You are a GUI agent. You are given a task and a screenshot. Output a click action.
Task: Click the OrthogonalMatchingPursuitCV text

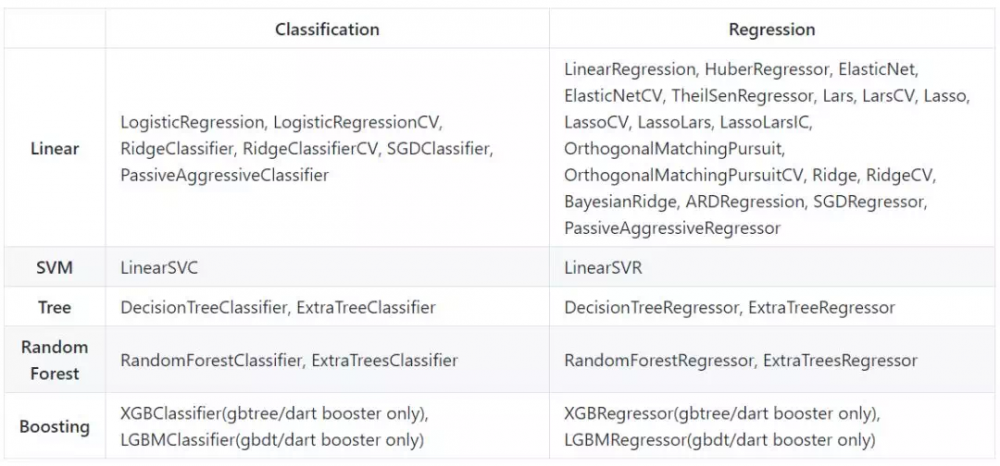684,175
